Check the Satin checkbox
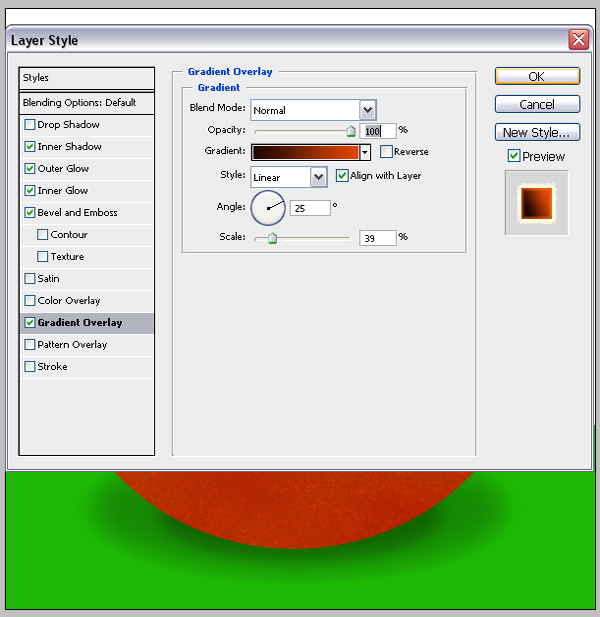600x617 pixels. point(30,279)
